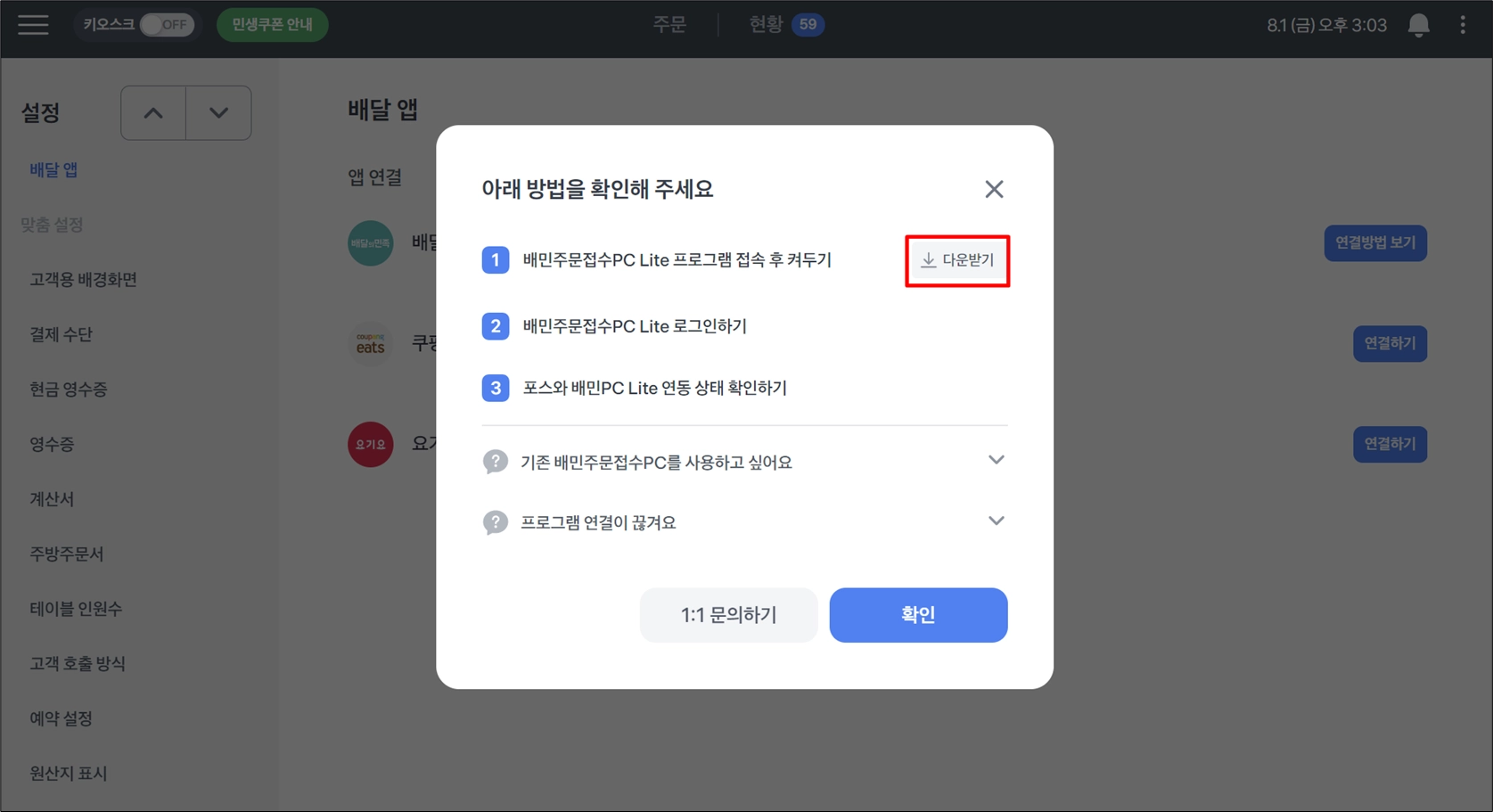The width and height of the screenshot is (1493, 812).
Task: Click the date and time 8.1 (금) 오후 3:03
Action: 1326,25
